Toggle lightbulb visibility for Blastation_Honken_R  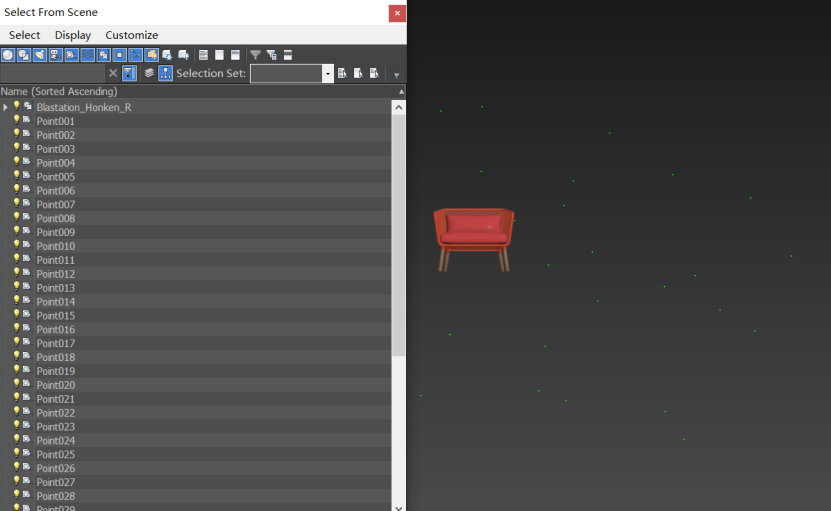[x=16, y=106]
